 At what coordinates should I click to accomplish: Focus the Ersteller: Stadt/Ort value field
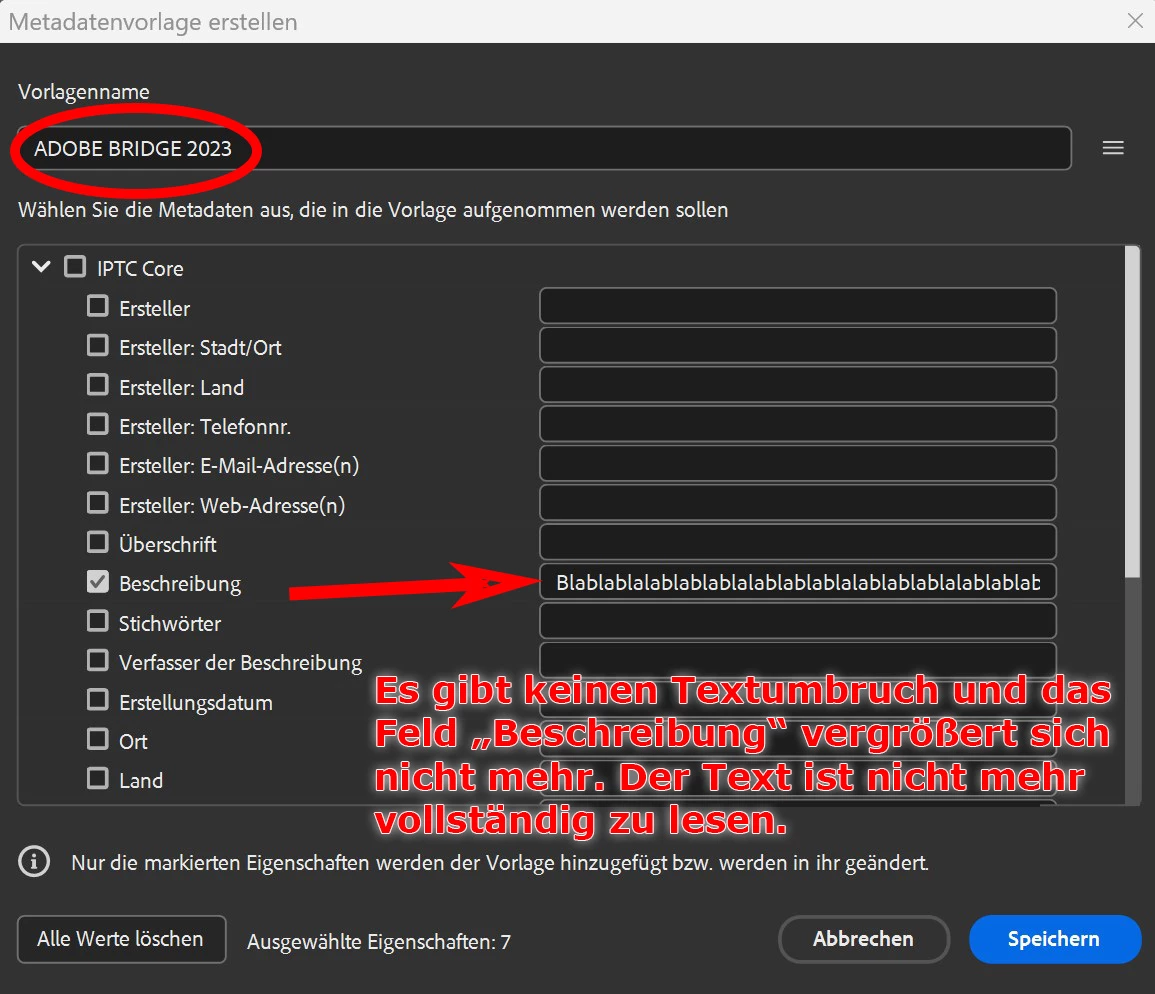(798, 346)
